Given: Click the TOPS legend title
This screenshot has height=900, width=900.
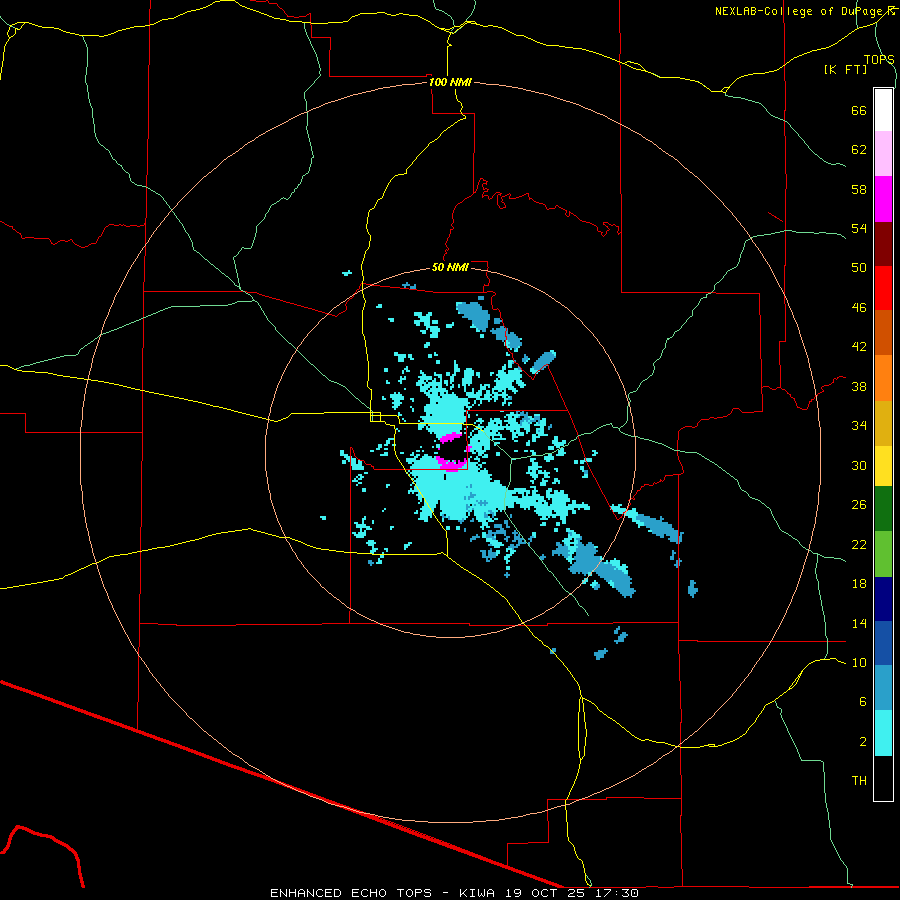Looking at the screenshot, I should [879, 59].
